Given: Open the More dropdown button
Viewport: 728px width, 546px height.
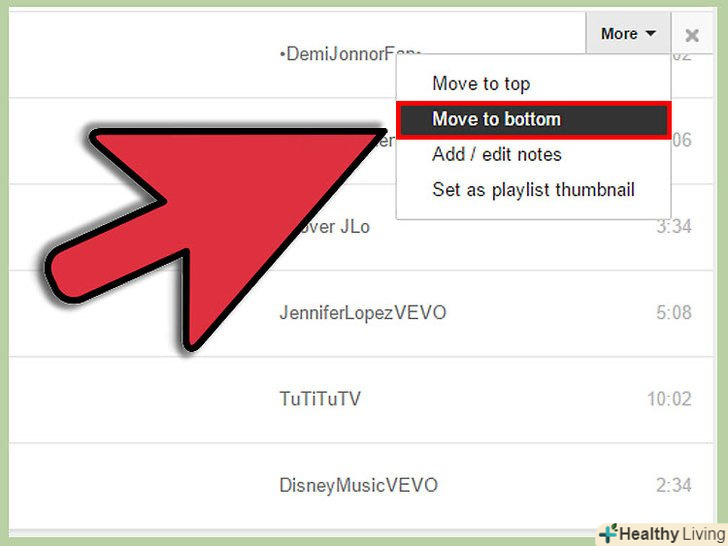Looking at the screenshot, I should [628, 33].
